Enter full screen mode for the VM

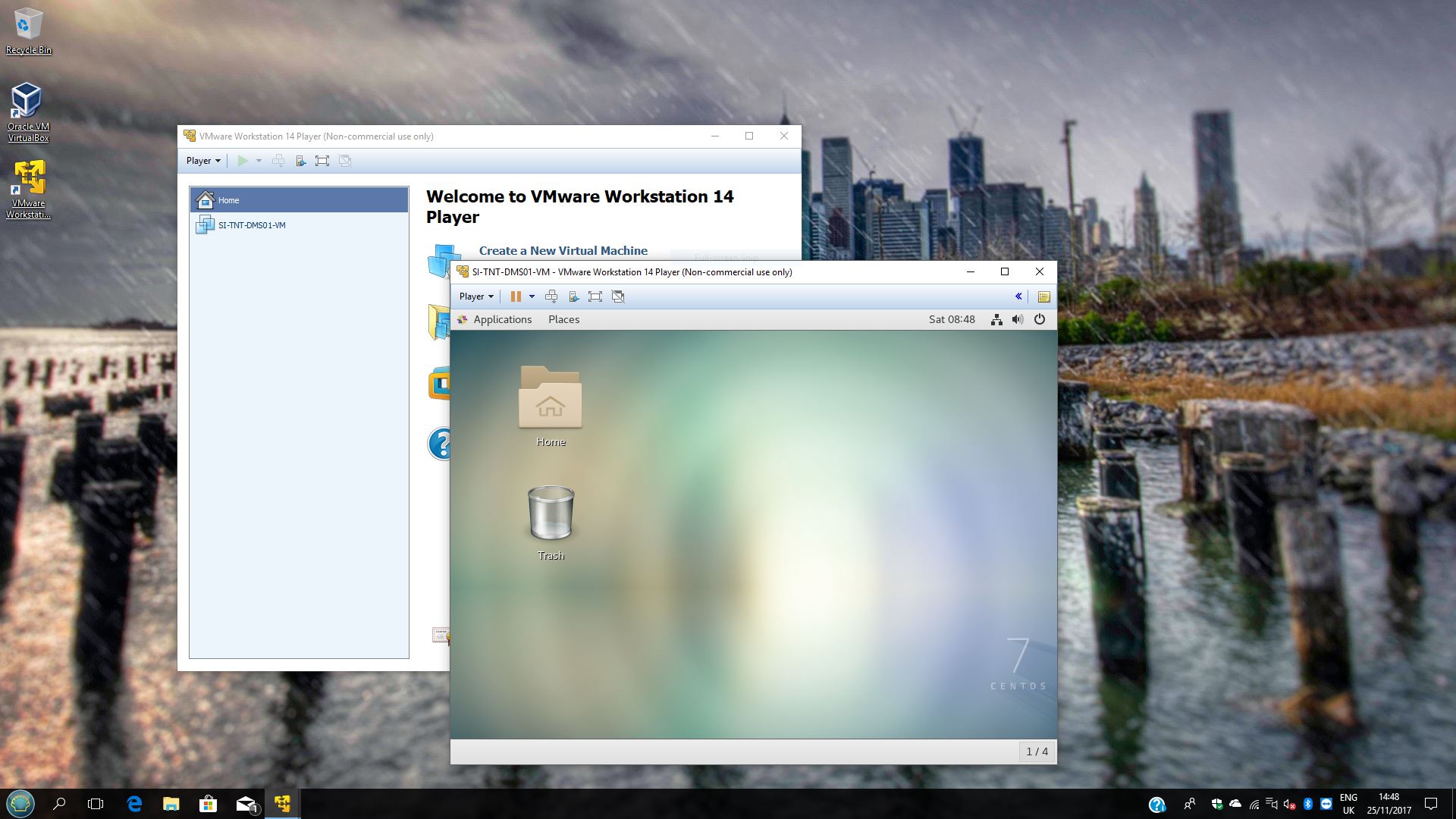coord(595,297)
